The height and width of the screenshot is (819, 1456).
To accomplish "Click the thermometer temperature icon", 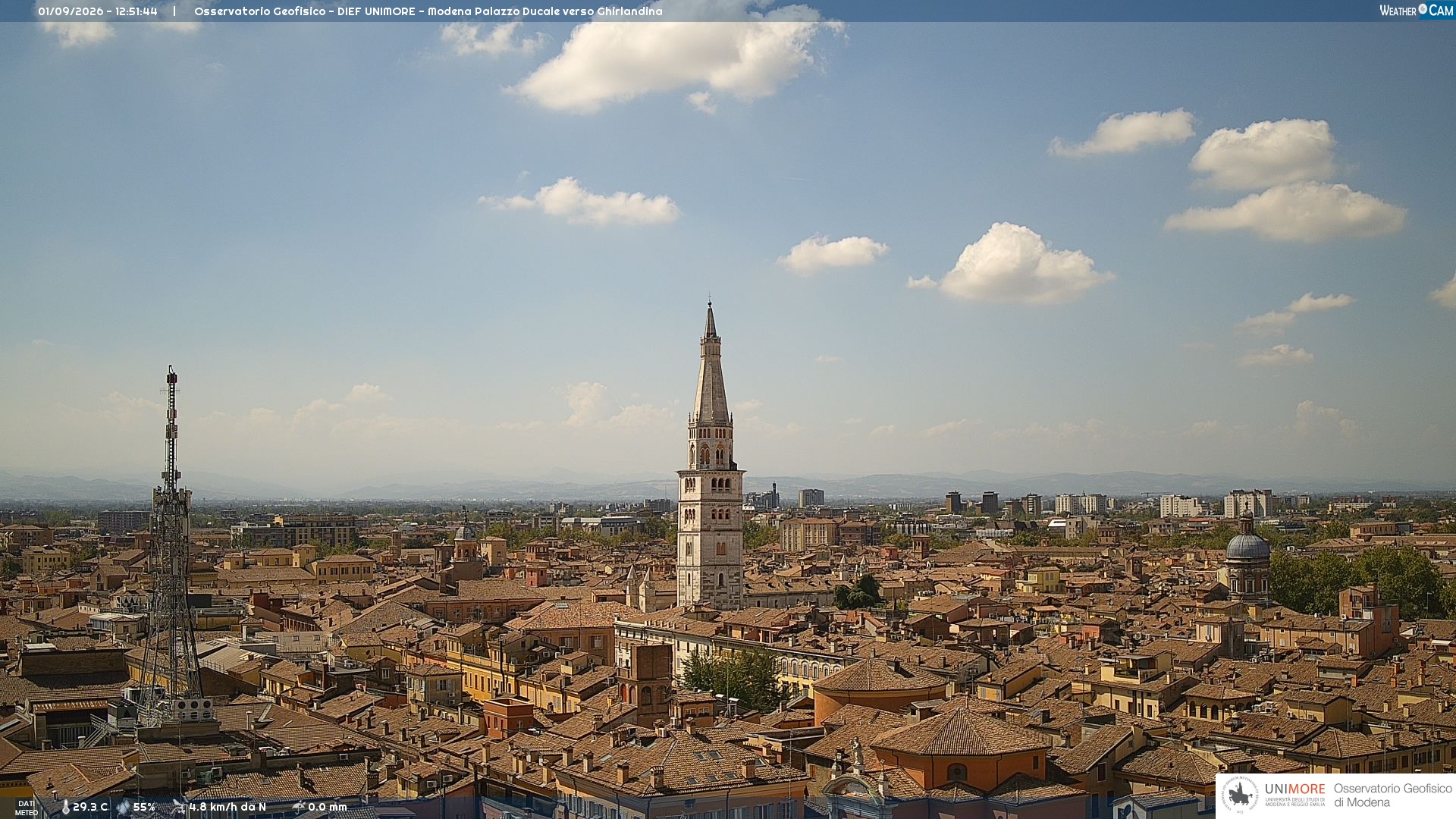I will pyautogui.click(x=66, y=807).
